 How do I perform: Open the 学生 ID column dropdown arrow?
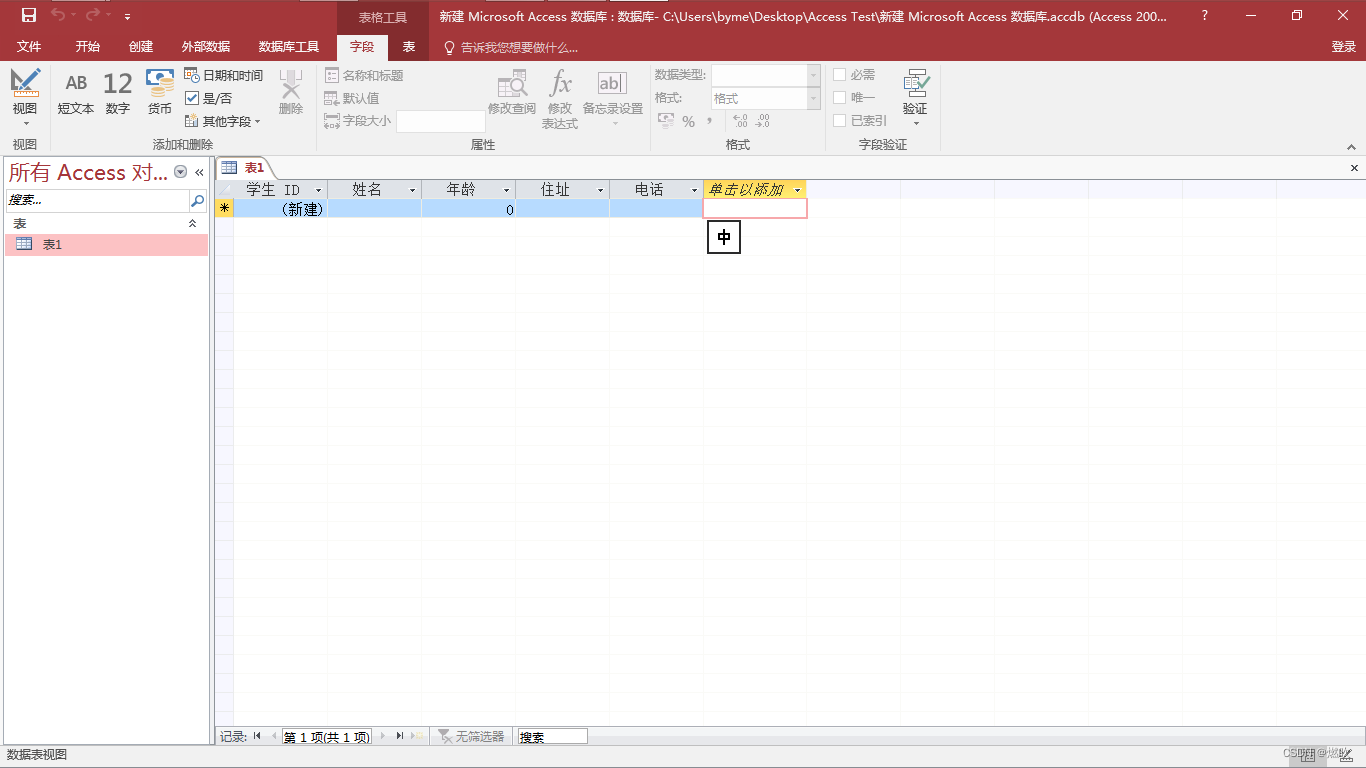[319, 190]
